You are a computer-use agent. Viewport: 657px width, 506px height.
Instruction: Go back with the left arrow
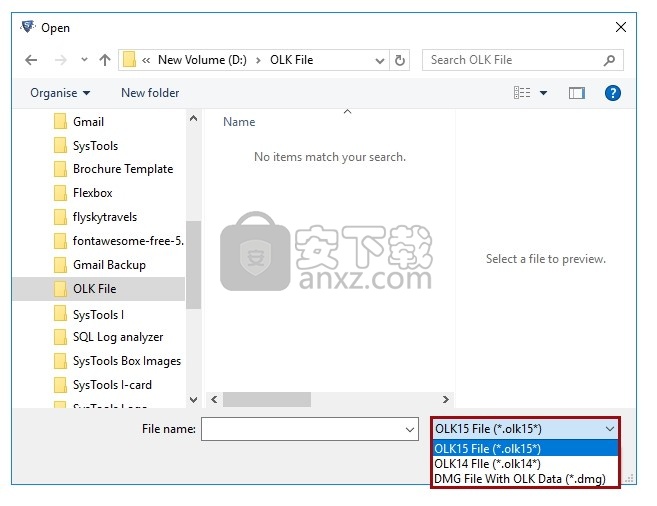31,60
